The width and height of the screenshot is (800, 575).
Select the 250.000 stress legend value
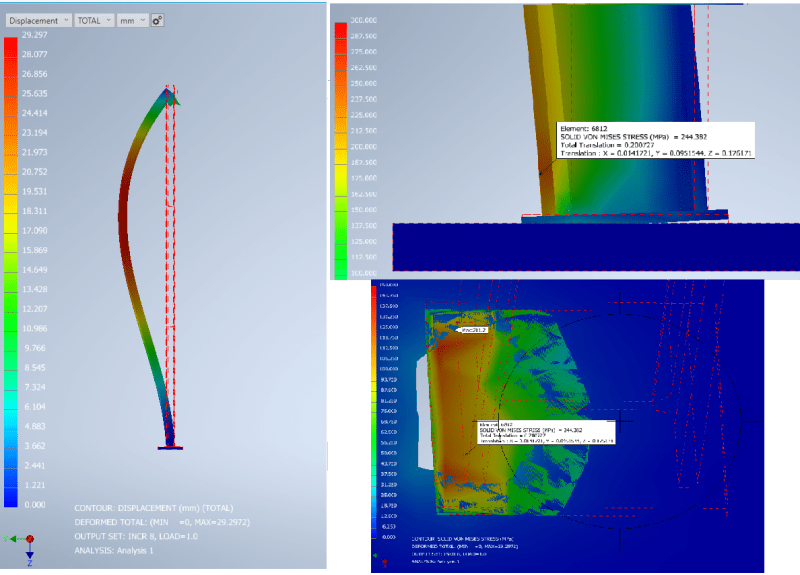(x=364, y=84)
